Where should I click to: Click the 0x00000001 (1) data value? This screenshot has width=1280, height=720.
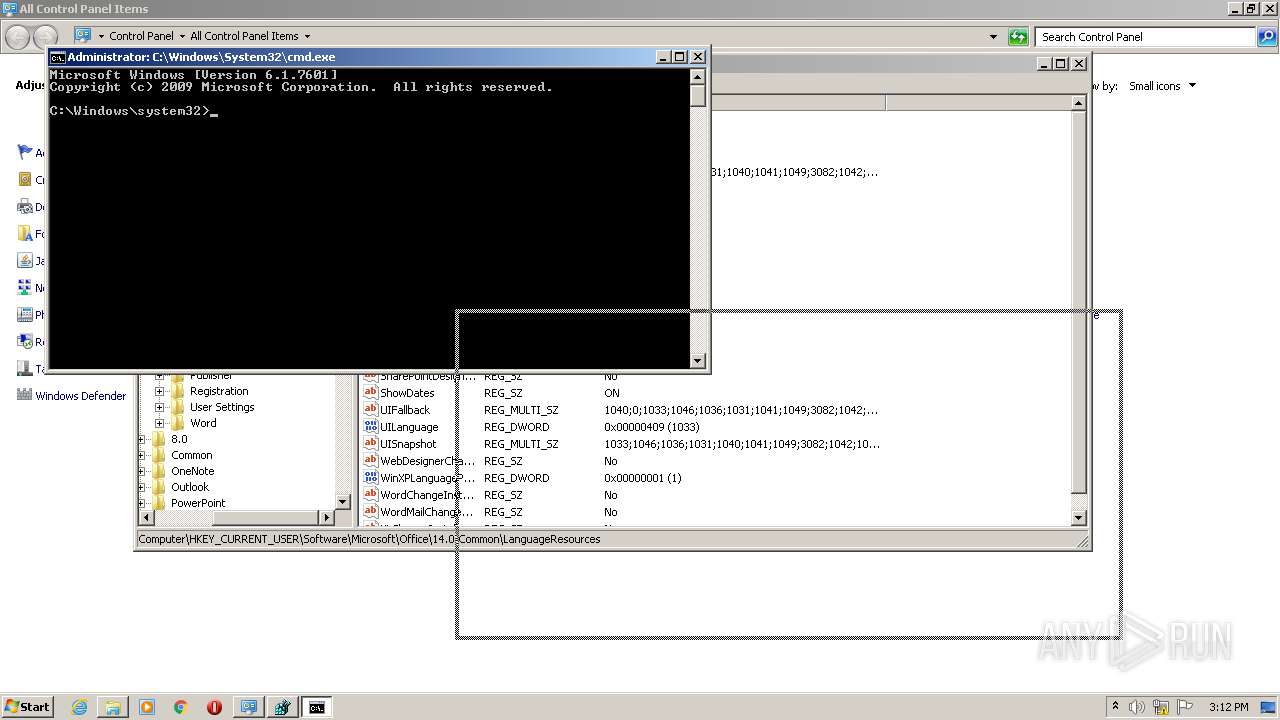[x=643, y=478]
